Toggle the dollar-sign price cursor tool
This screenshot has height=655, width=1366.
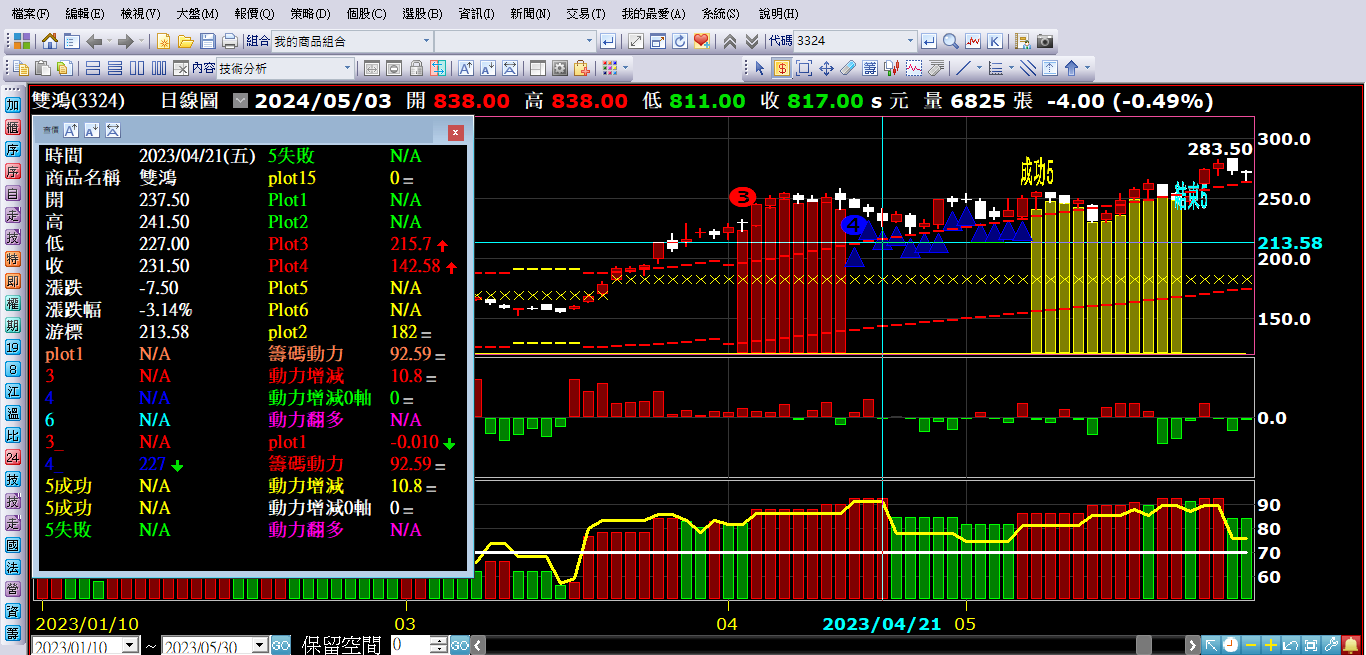tap(780, 68)
